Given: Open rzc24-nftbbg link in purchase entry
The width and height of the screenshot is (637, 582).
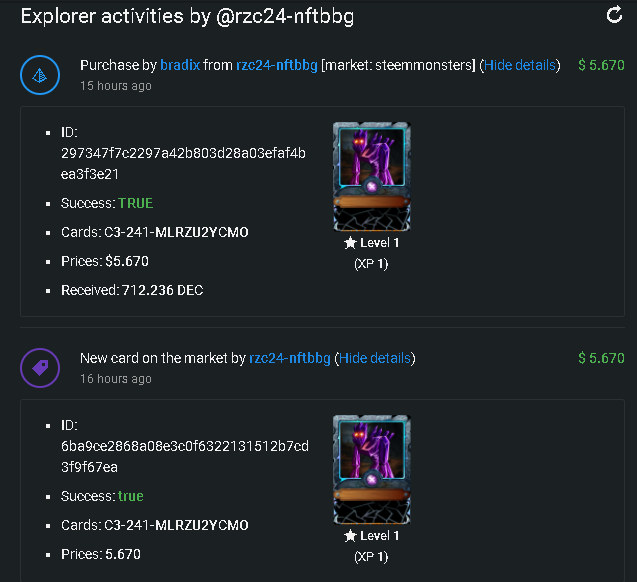Looking at the screenshot, I should (x=277, y=65).
